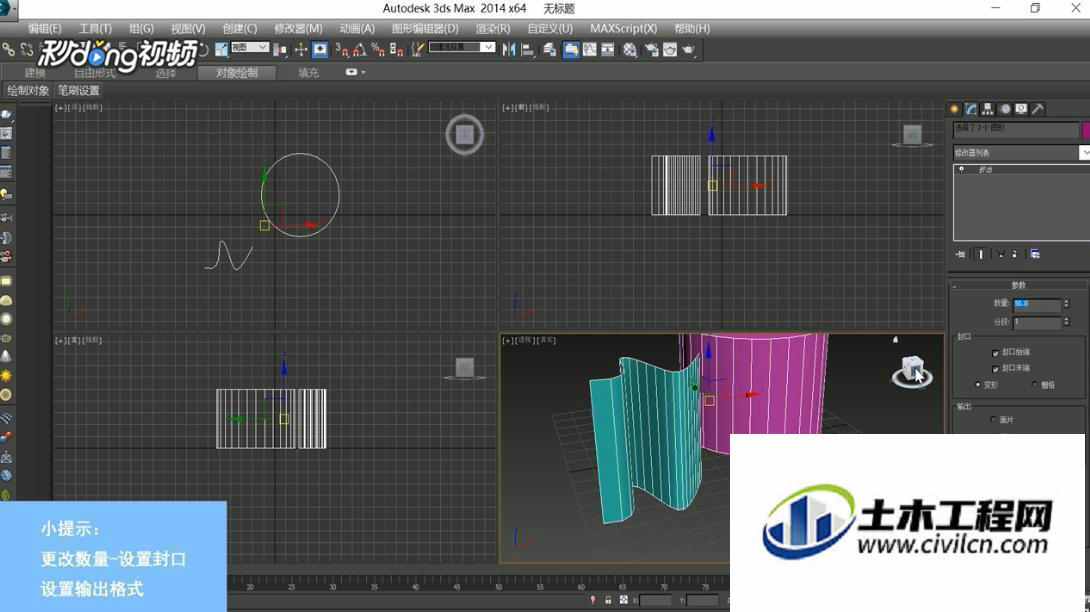The height and width of the screenshot is (612, 1090).
Task: Switch to the 对象绘制 ribbon tab
Action: 236,72
